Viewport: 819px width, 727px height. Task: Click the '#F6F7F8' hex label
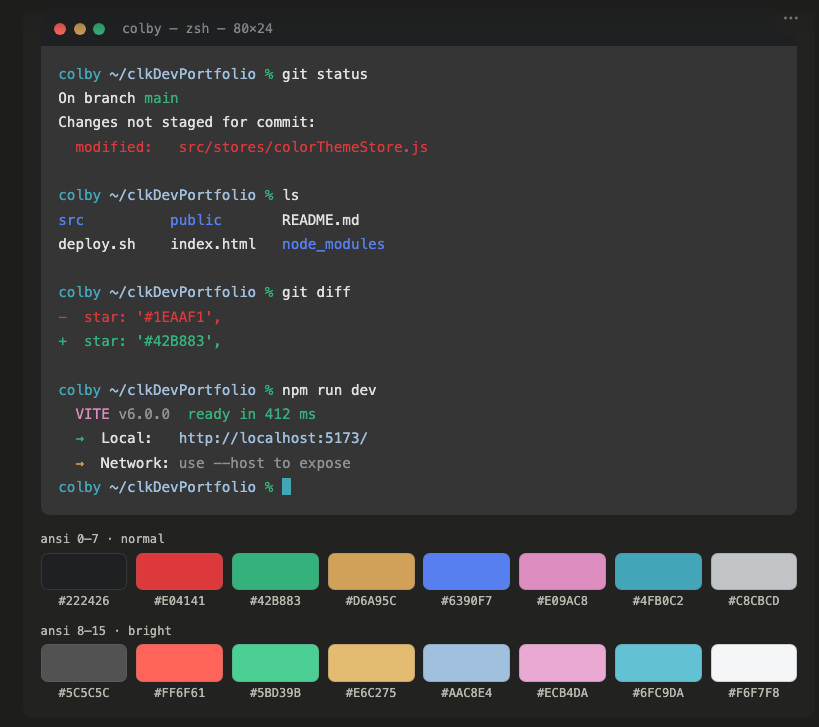click(754, 693)
